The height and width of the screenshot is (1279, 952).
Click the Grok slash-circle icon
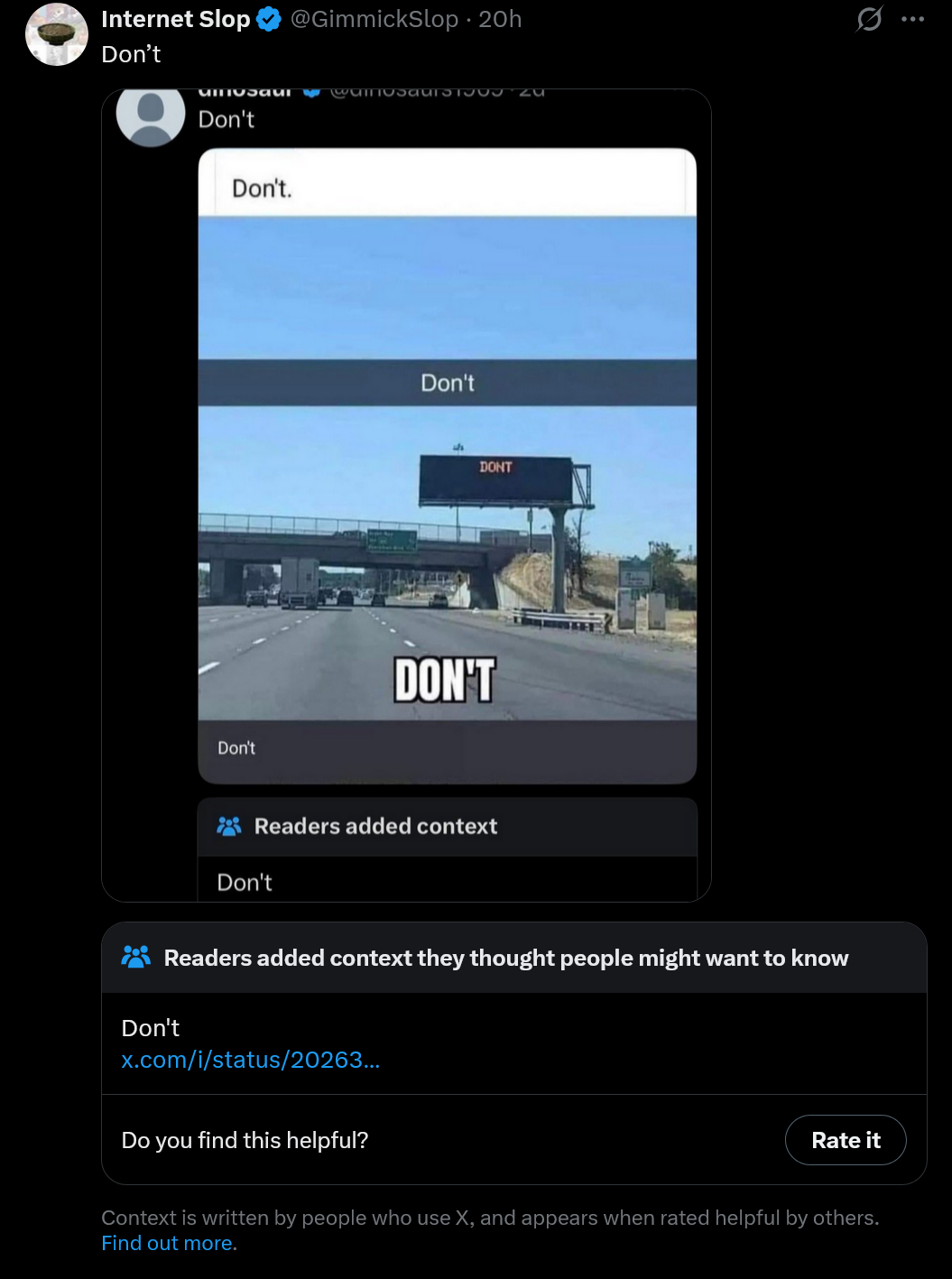pyautogui.click(x=869, y=19)
